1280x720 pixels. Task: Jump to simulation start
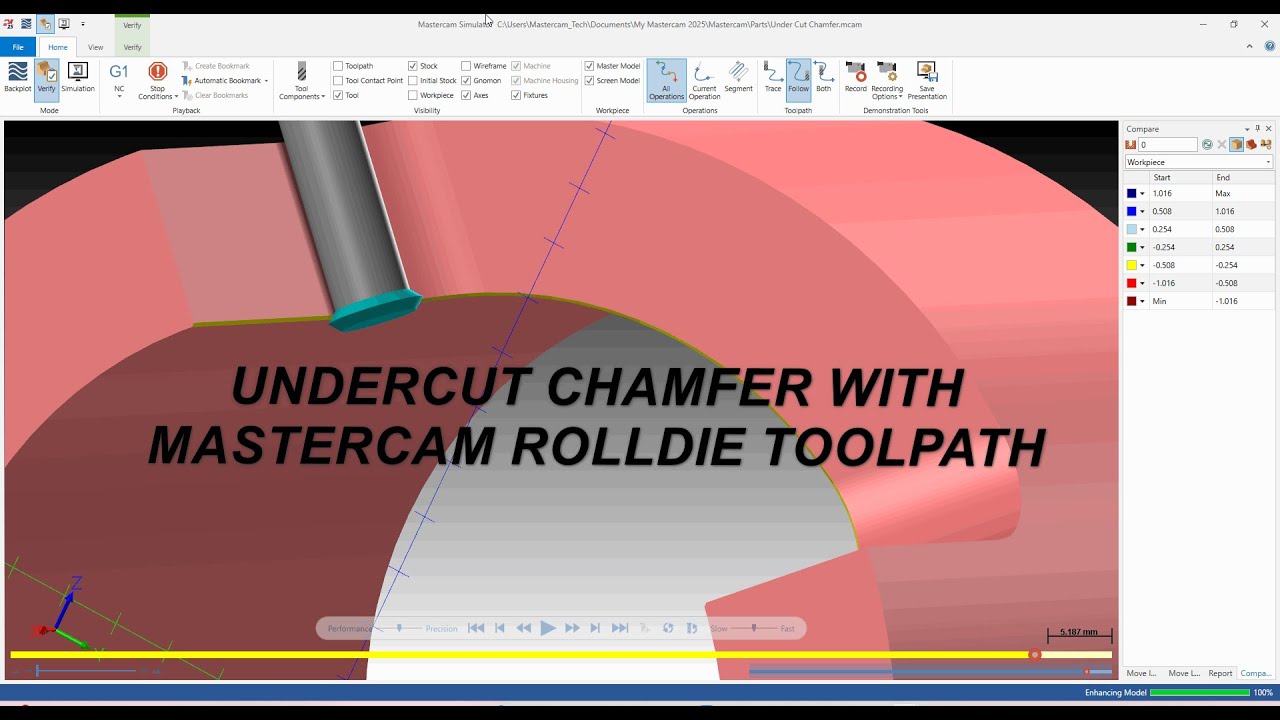pos(476,628)
